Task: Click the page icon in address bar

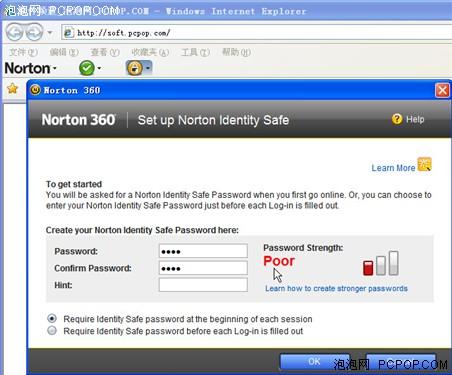Action: click(x=68, y=33)
